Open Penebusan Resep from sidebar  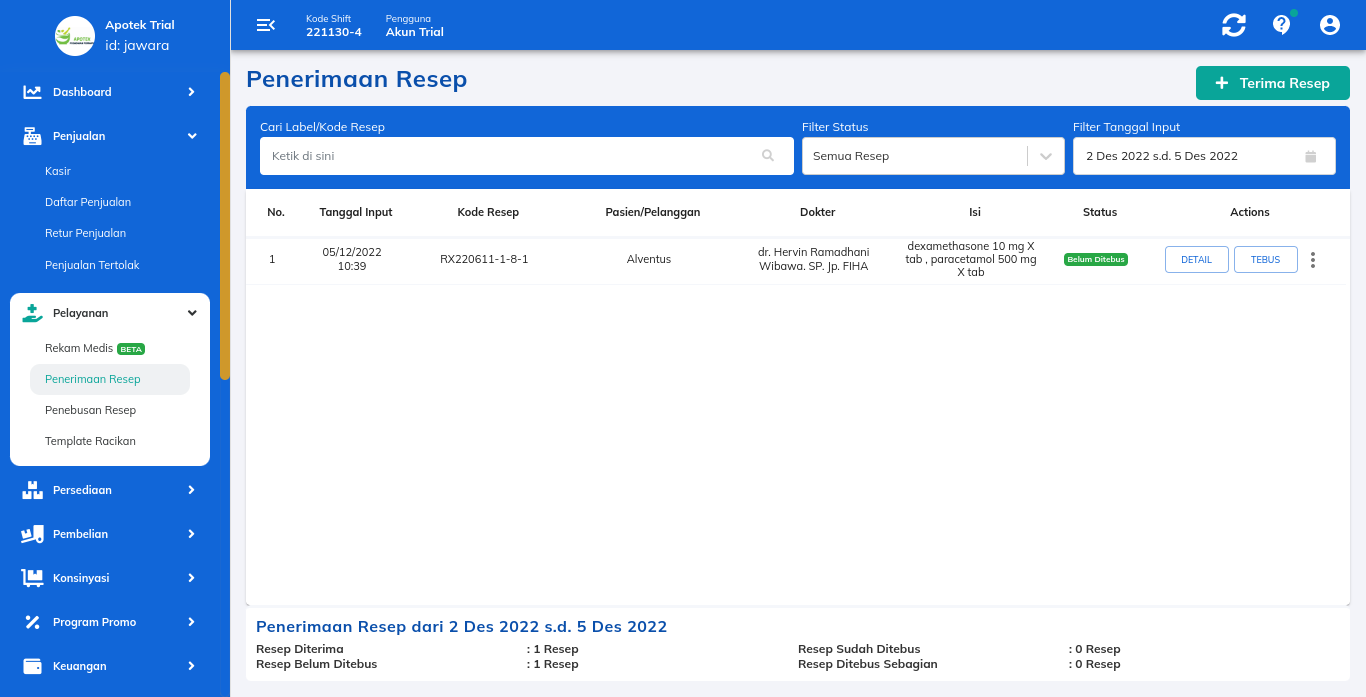click(90, 410)
